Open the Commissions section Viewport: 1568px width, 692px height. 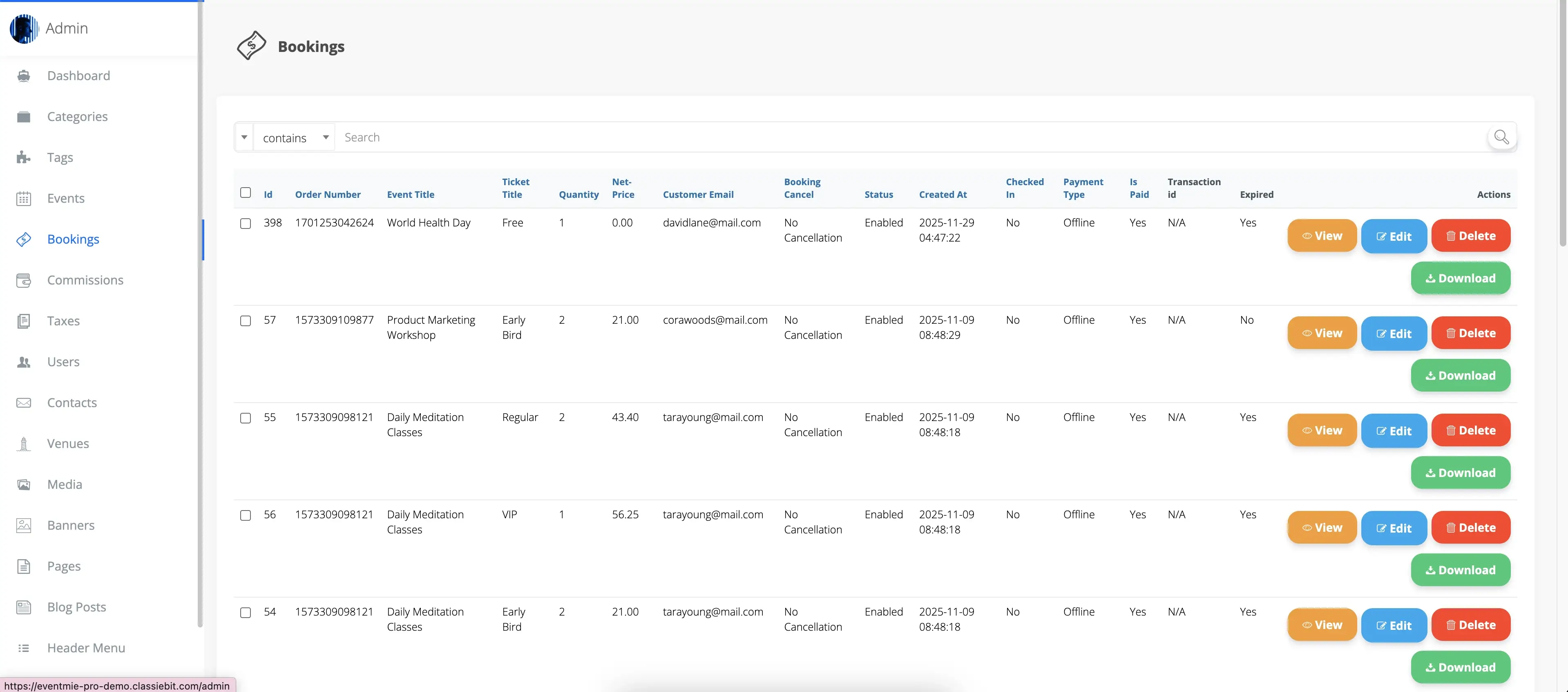click(x=85, y=280)
